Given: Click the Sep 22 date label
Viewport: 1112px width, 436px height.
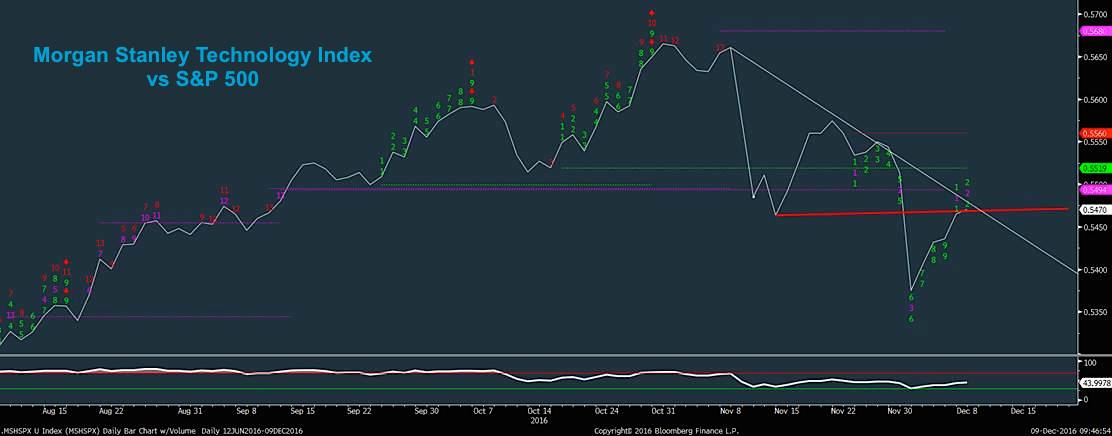Looking at the screenshot, I should [x=360, y=410].
